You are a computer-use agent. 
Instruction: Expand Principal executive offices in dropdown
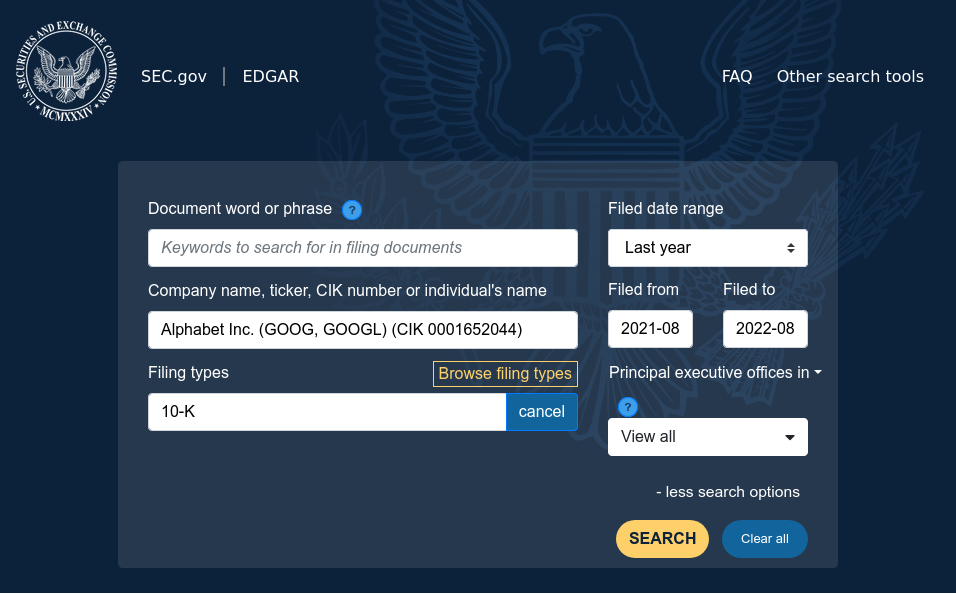pyautogui.click(x=715, y=373)
